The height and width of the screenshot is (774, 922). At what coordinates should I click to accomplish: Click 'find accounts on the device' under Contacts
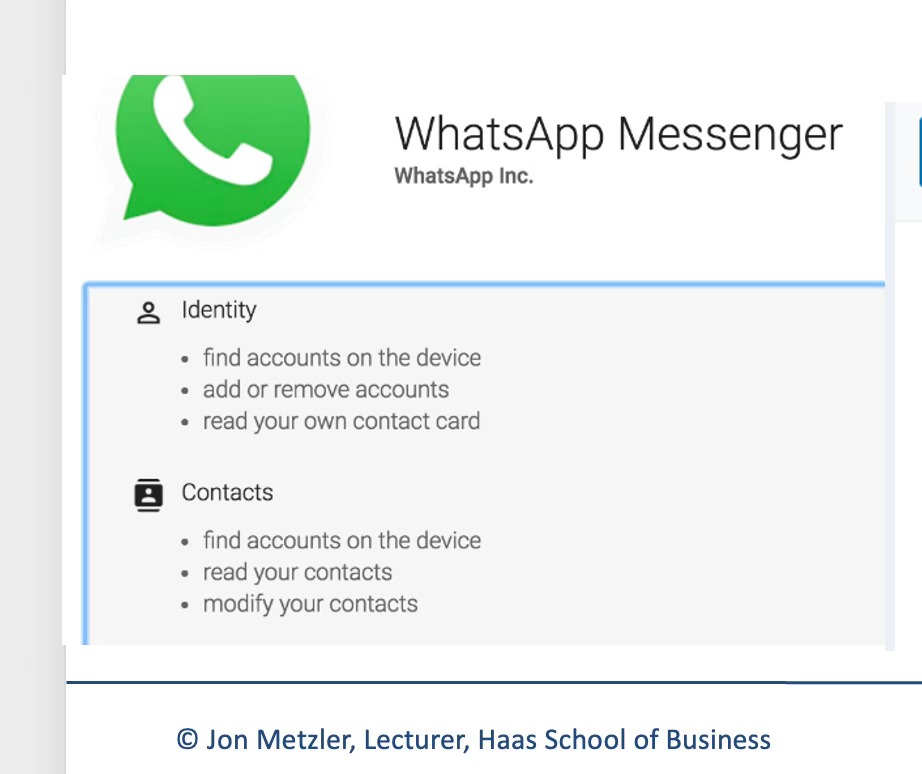342,540
